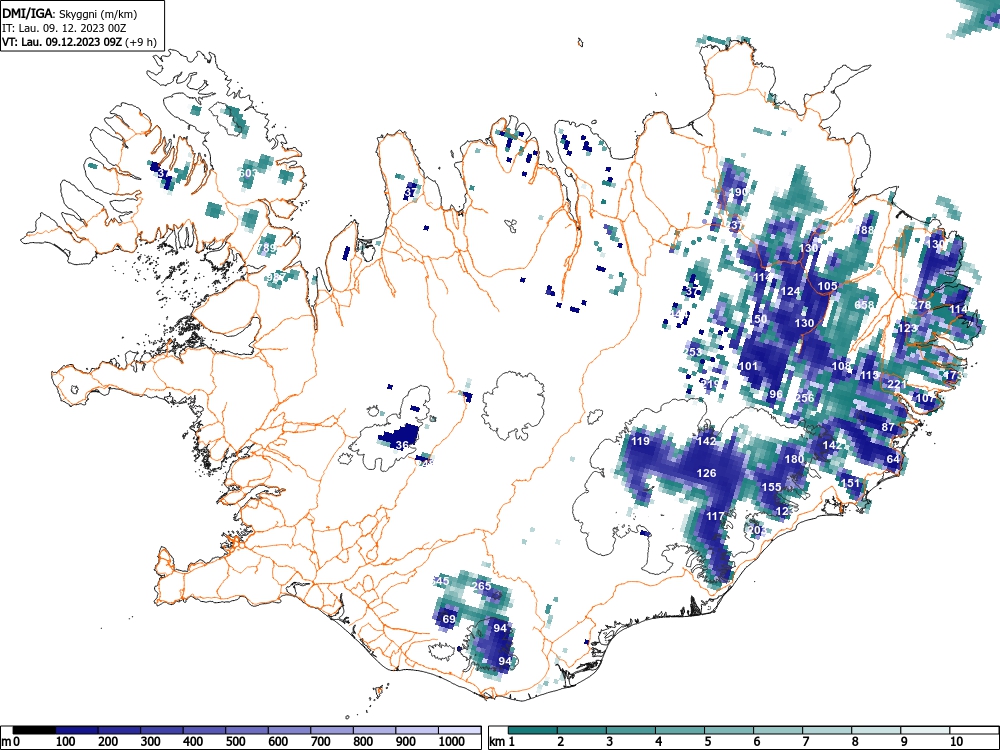Click the 'IT: Lau. 09. 12. 2023 00Z' line

click(x=64, y=28)
